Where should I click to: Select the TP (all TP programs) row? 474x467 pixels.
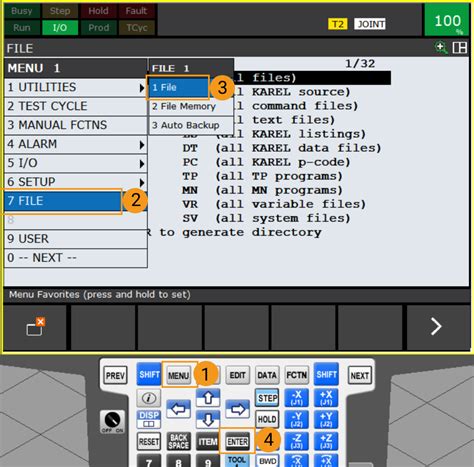(263, 176)
